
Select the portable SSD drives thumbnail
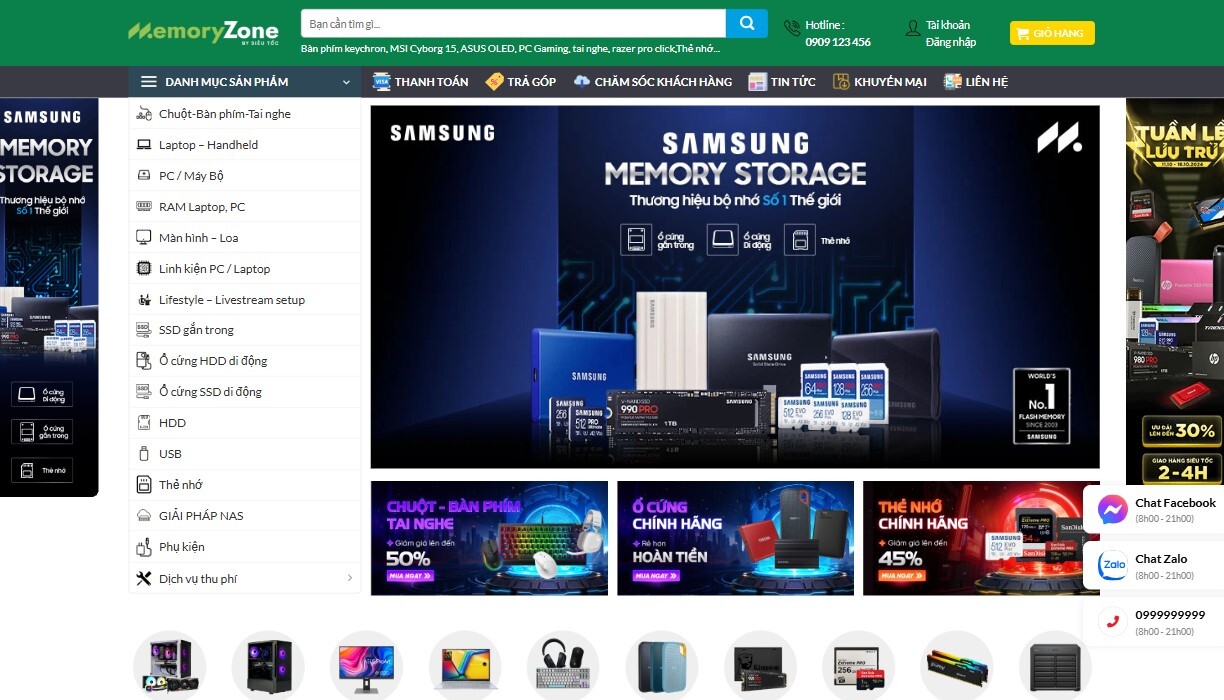tap(661, 666)
